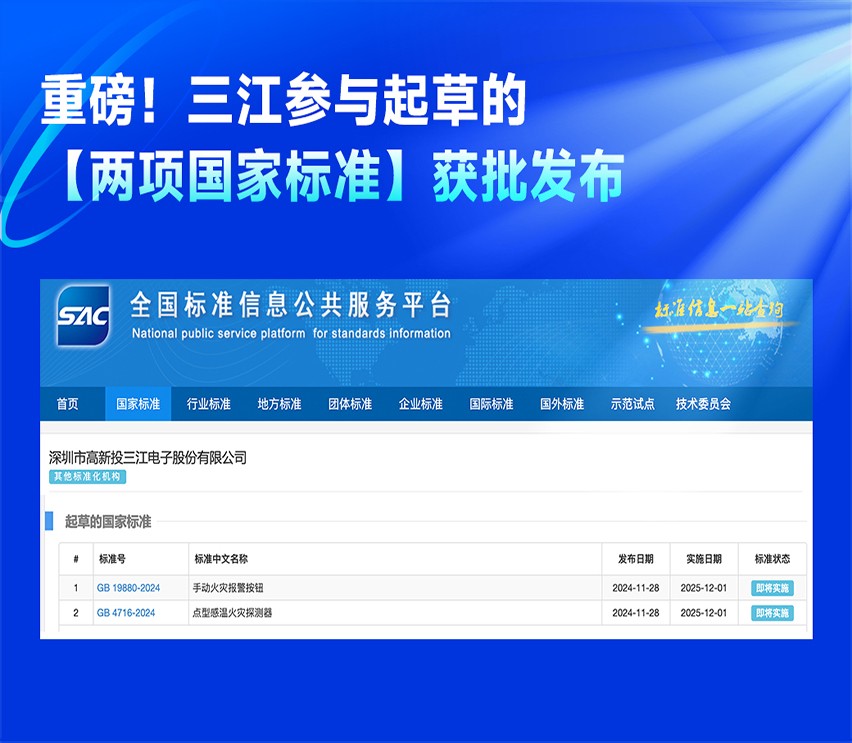The width and height of the screenshot is (852, 743).
Task: Click company name 深圳市高新投三江电子股份有限公司
Action: [148, 458]
